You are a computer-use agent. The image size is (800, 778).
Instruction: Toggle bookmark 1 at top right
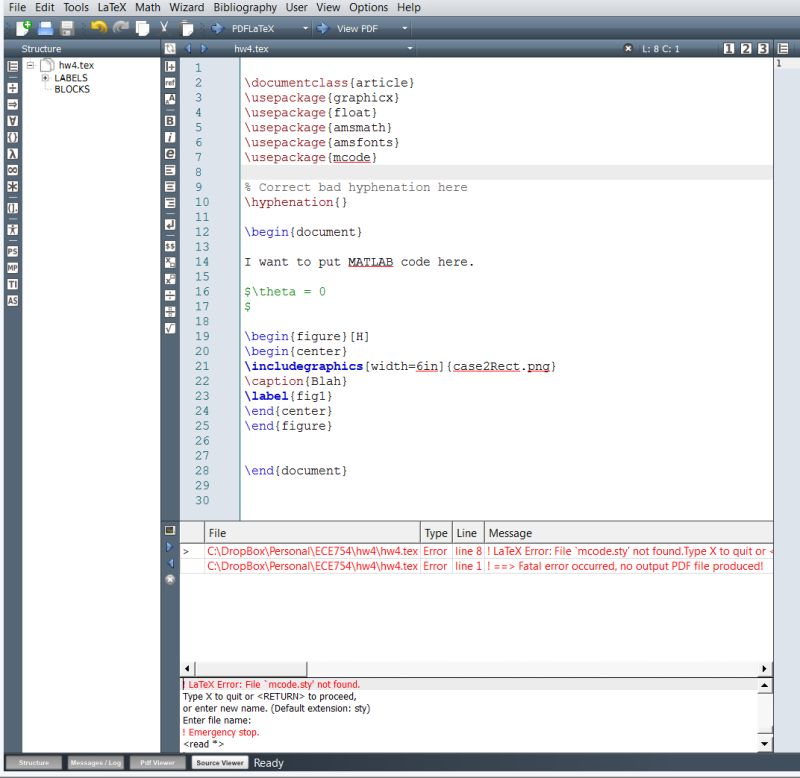(729, 48)
